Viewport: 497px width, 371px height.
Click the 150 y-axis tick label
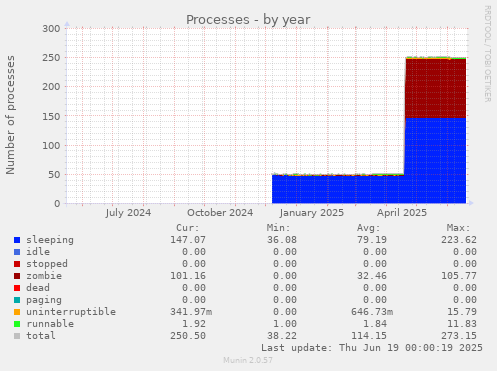pyautogui.click(x=51, y=116)
